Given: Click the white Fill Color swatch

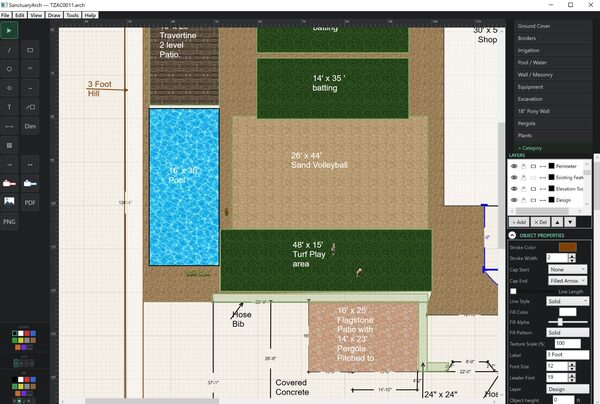Looking at the screenshot, I should [567, 312].
